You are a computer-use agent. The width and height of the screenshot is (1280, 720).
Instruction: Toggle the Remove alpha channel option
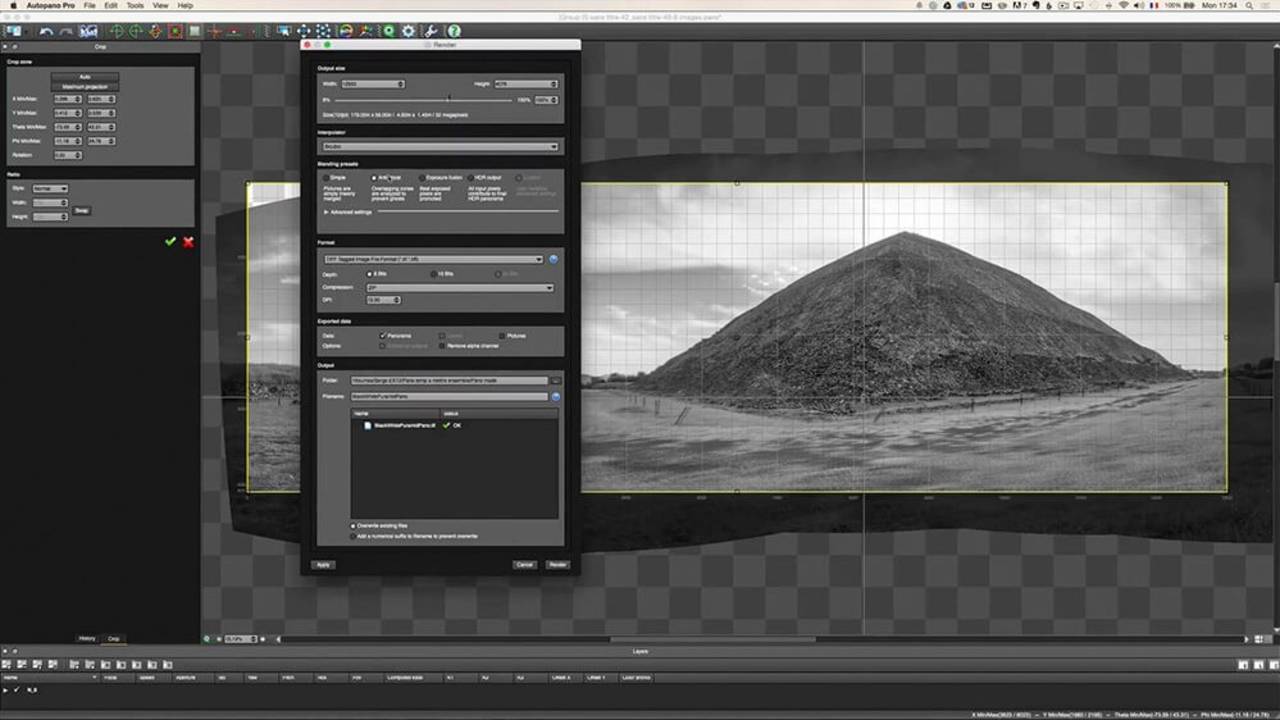tap(442, 346)
